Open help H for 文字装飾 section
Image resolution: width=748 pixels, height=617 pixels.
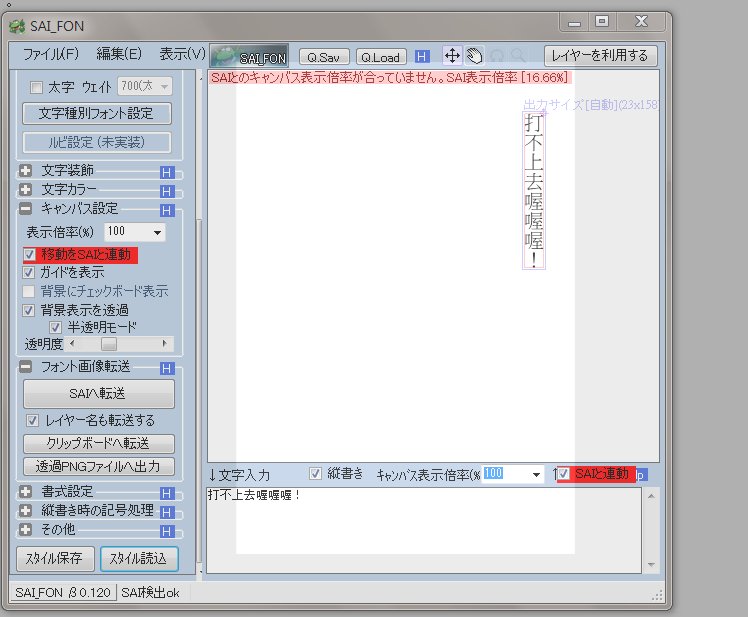tap(167, 172)
